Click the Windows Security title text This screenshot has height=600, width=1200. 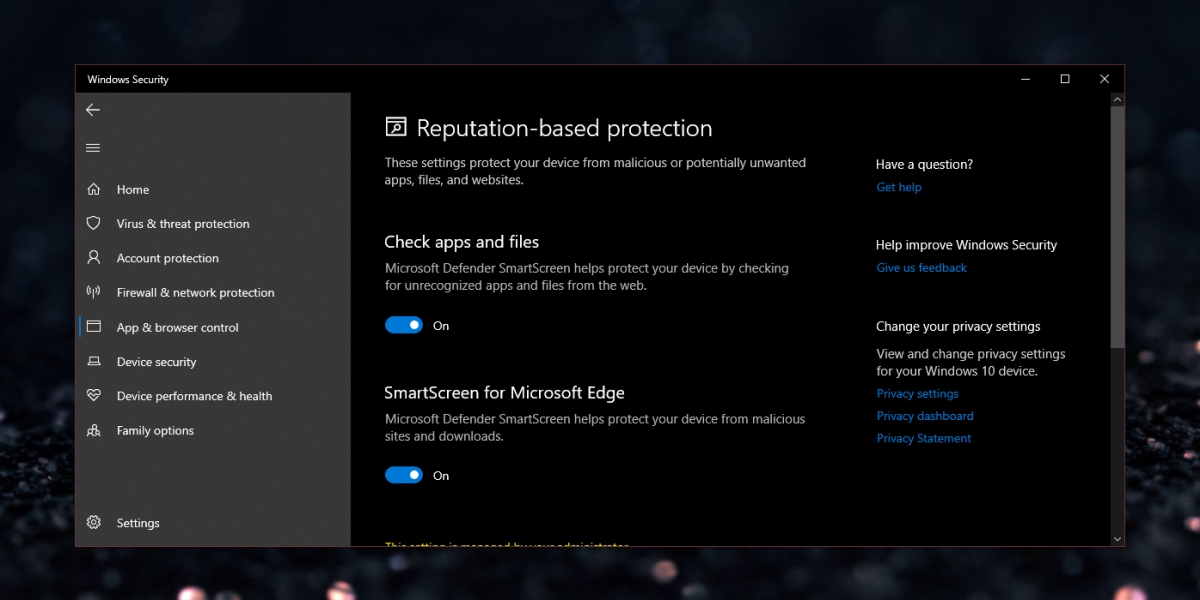[x=128, y=79]
